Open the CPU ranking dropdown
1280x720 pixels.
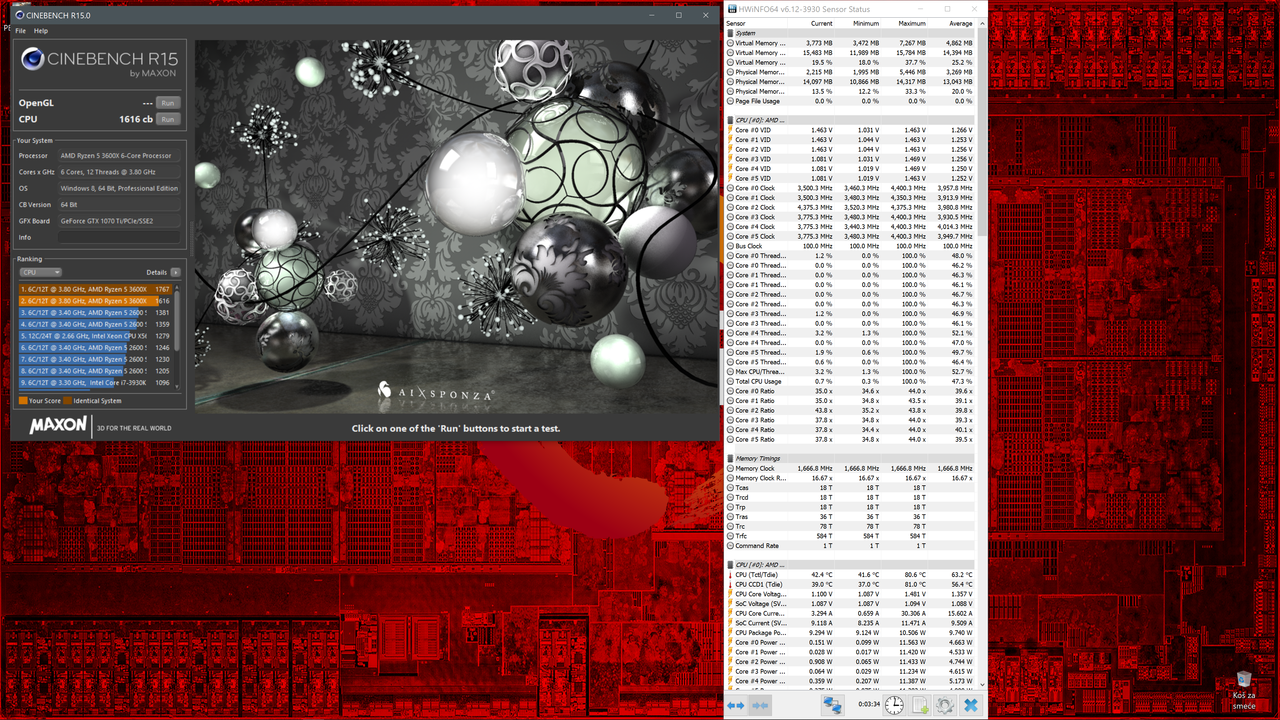[41, 272]
